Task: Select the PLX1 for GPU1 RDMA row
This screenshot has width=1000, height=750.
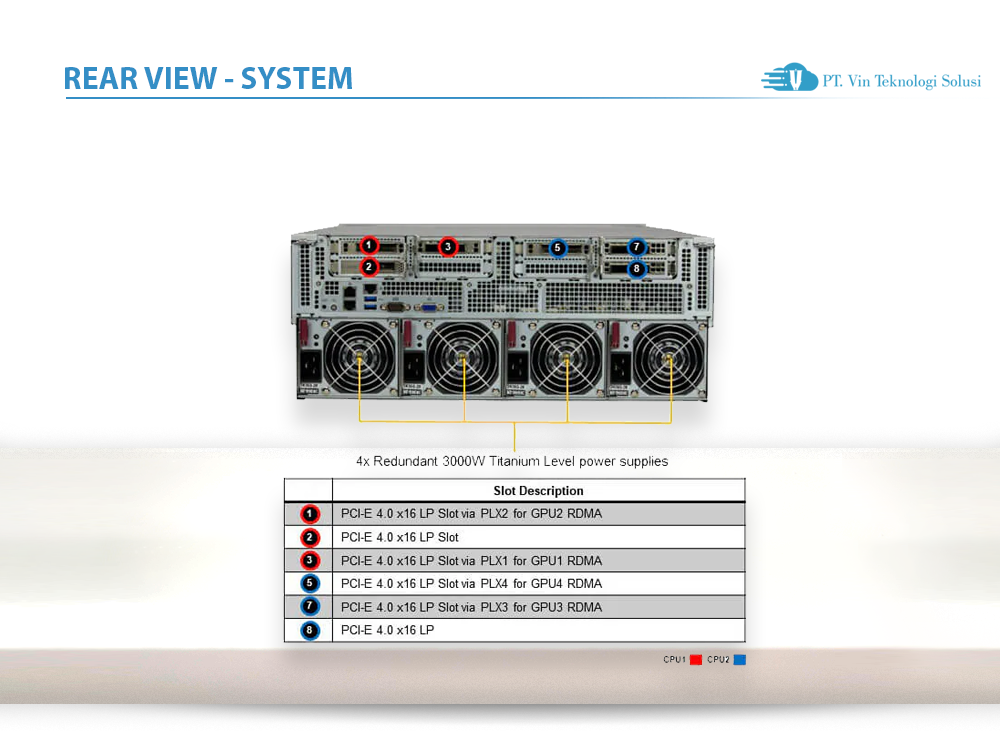Action: [513, 560]
